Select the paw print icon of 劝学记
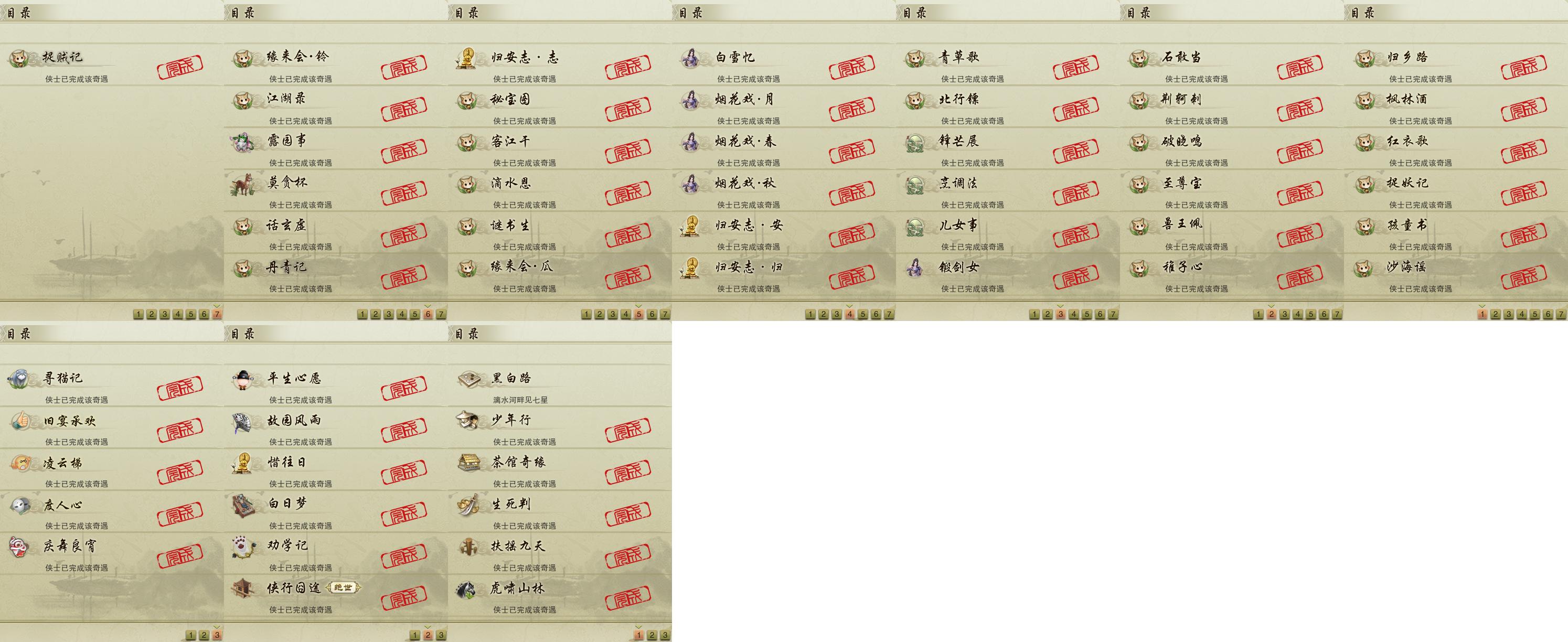The image size is (1568, 642). click(243, 547)
